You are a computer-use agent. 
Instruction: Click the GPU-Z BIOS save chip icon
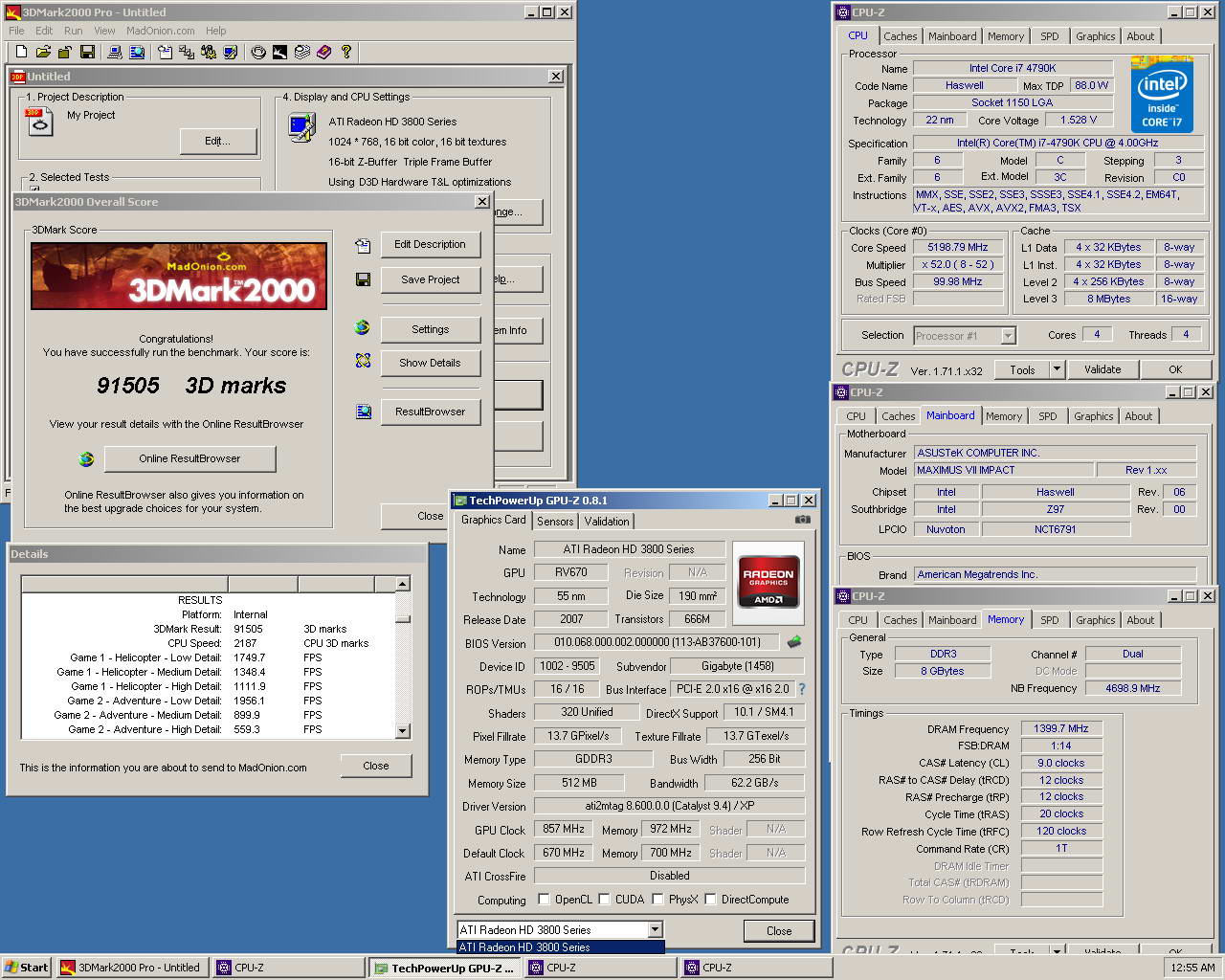tap(793, 642)
